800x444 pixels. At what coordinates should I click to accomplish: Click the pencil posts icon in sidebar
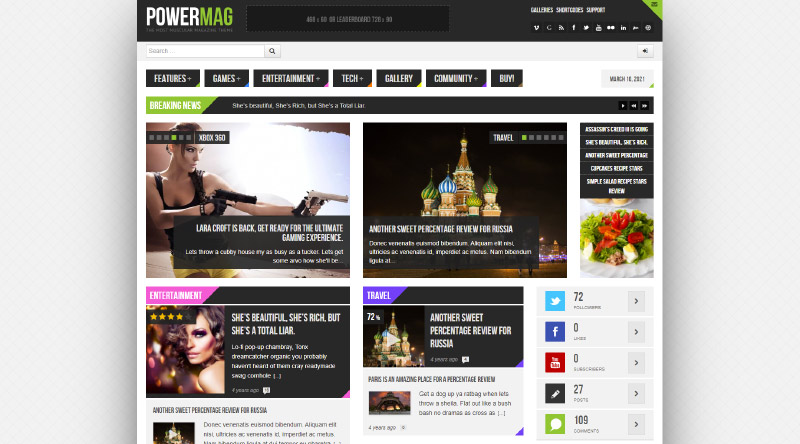tap(555, 393)
